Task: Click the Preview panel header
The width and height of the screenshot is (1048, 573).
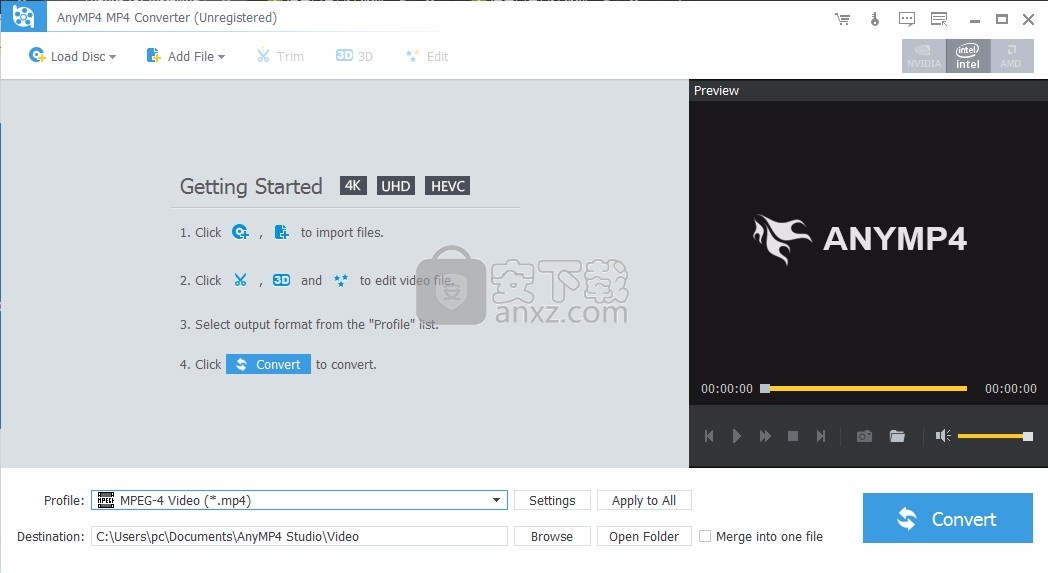Action: (868, 90)
